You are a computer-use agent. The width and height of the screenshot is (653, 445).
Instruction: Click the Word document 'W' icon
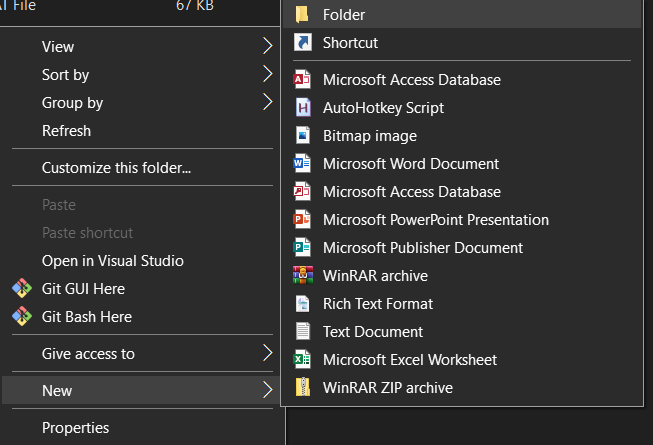pyautogui.click(x=302, y=163)
